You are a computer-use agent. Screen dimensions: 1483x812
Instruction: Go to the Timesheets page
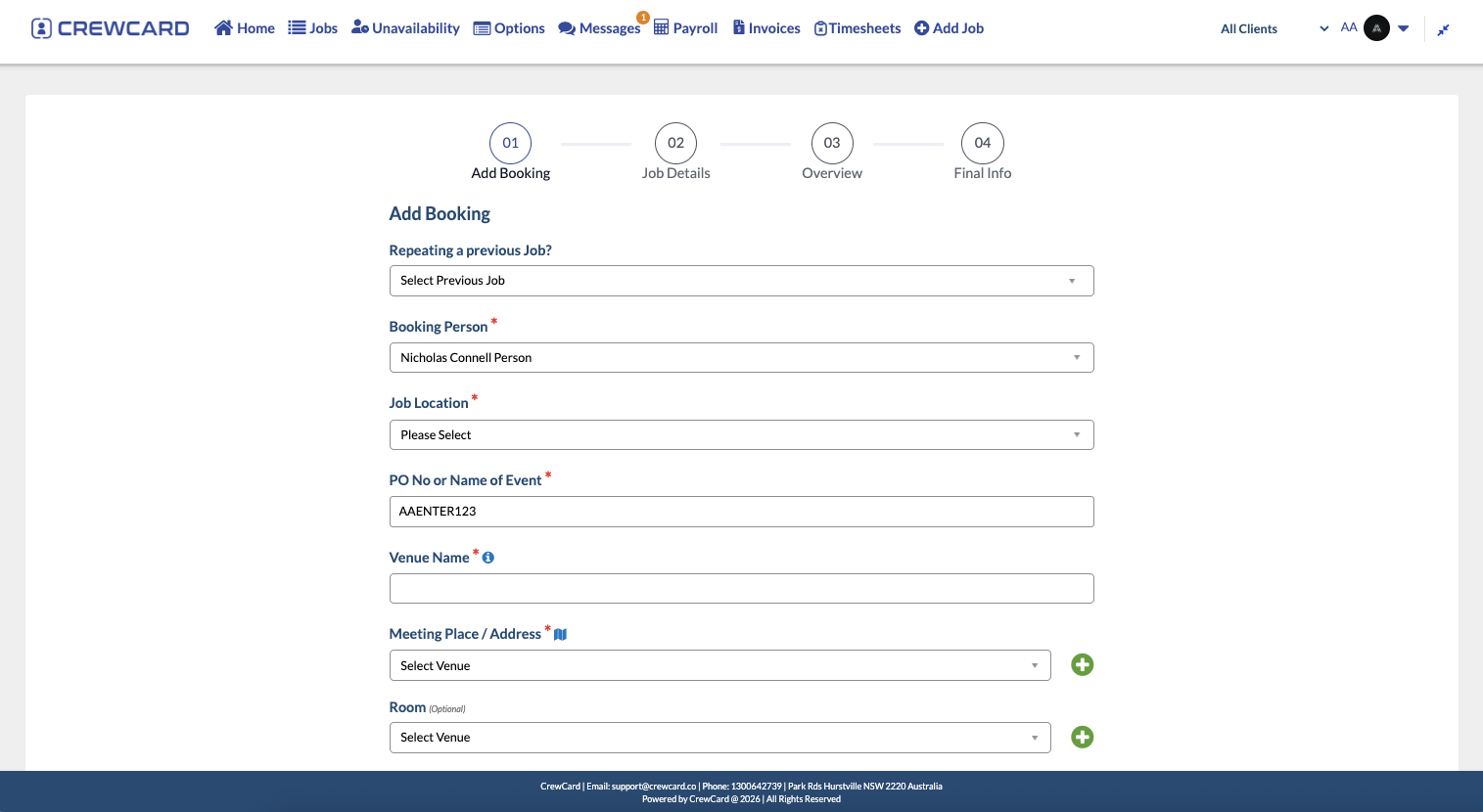[857, 28]
